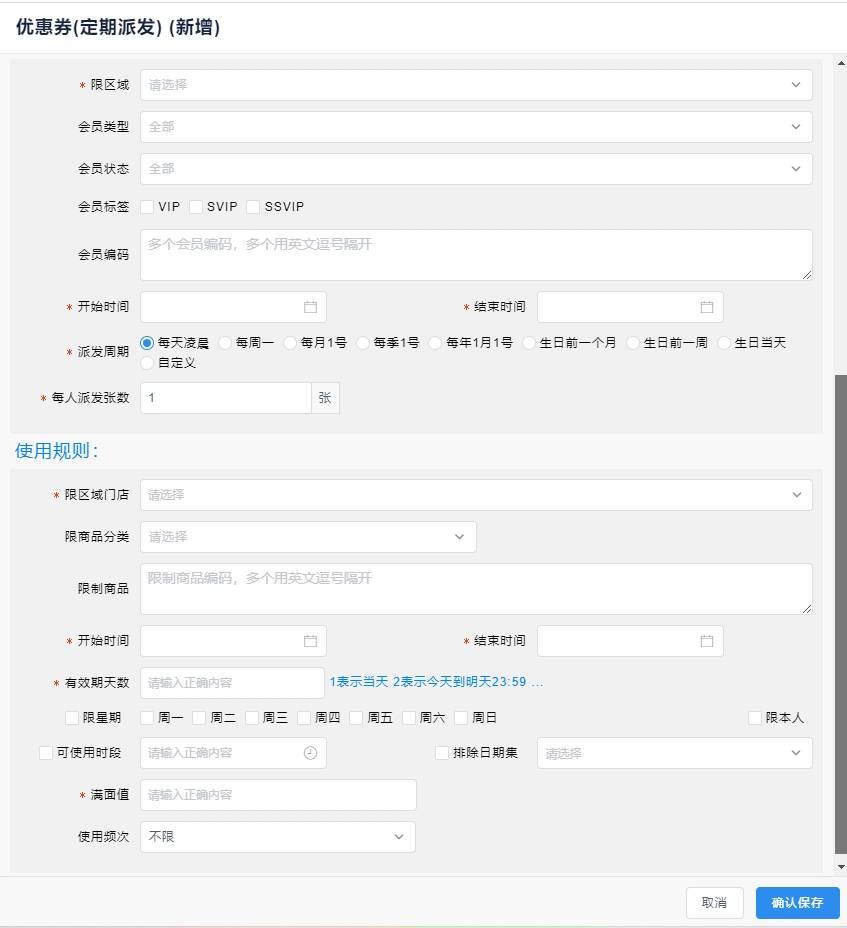This screenshot has height=928, width=847.
Task: Enable 限星期 checkbox
Action: [72, 718]
